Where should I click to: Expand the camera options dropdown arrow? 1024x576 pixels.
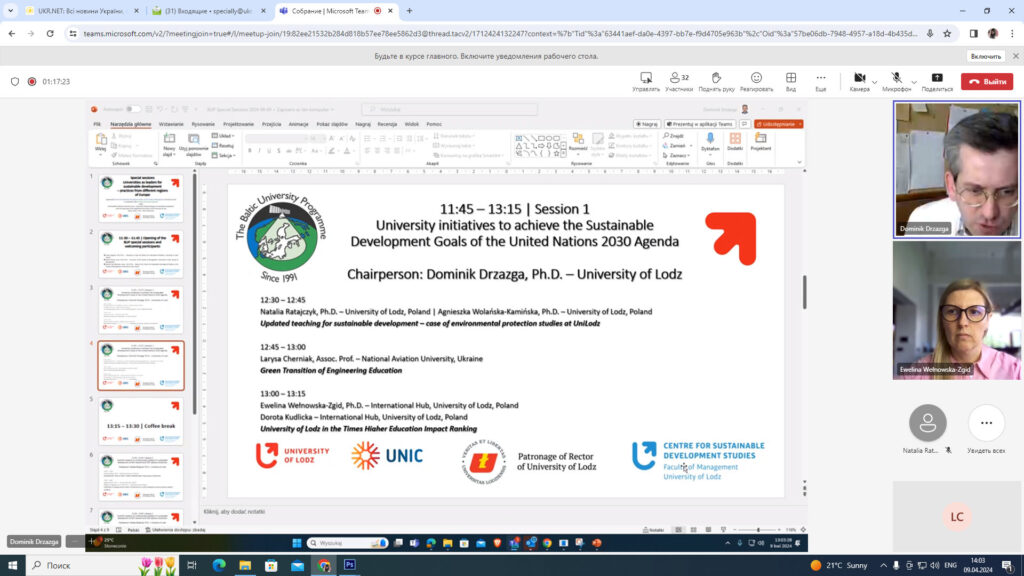point(874,82)
